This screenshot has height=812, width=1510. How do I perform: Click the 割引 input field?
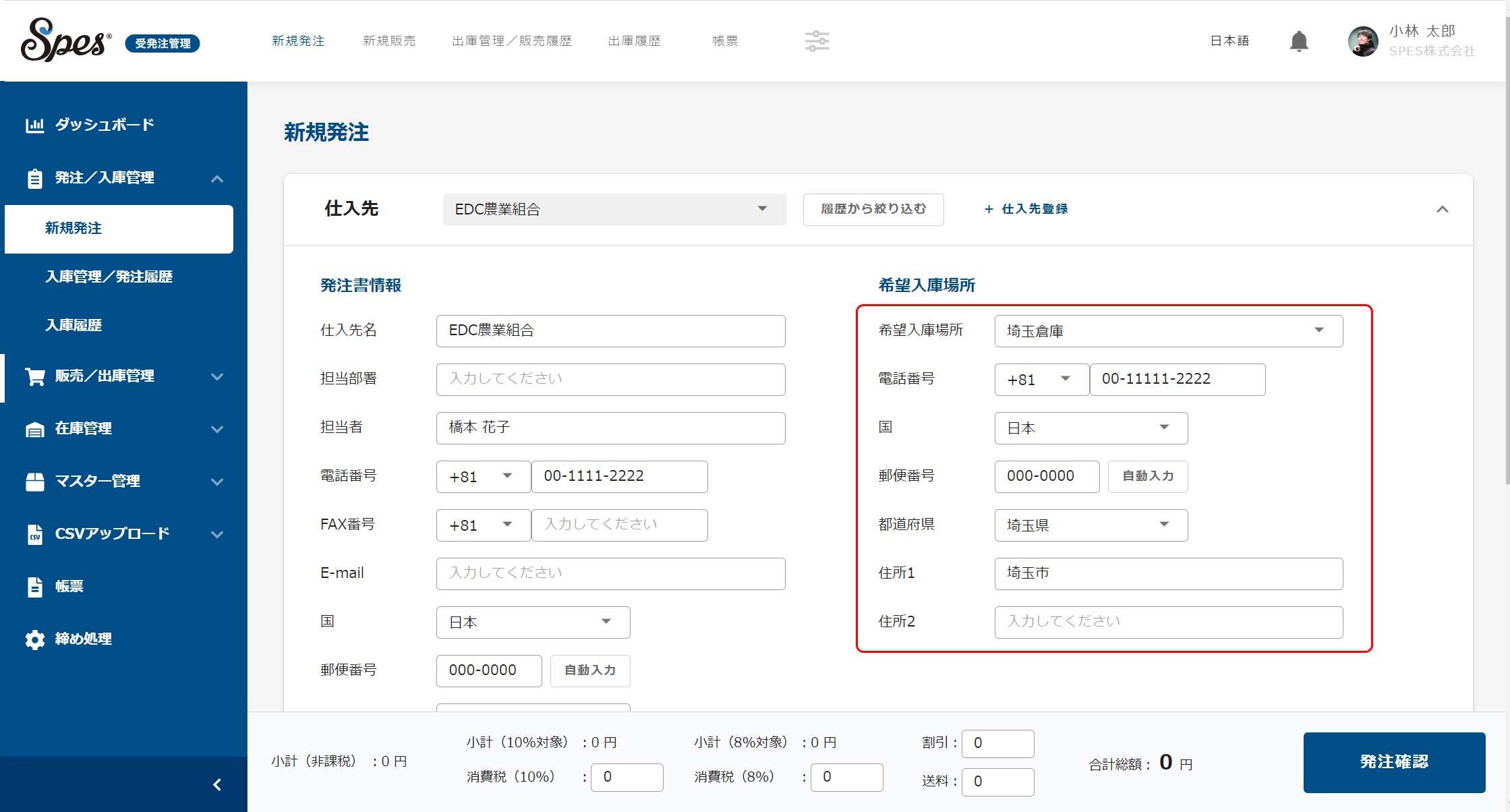[998, 744]
